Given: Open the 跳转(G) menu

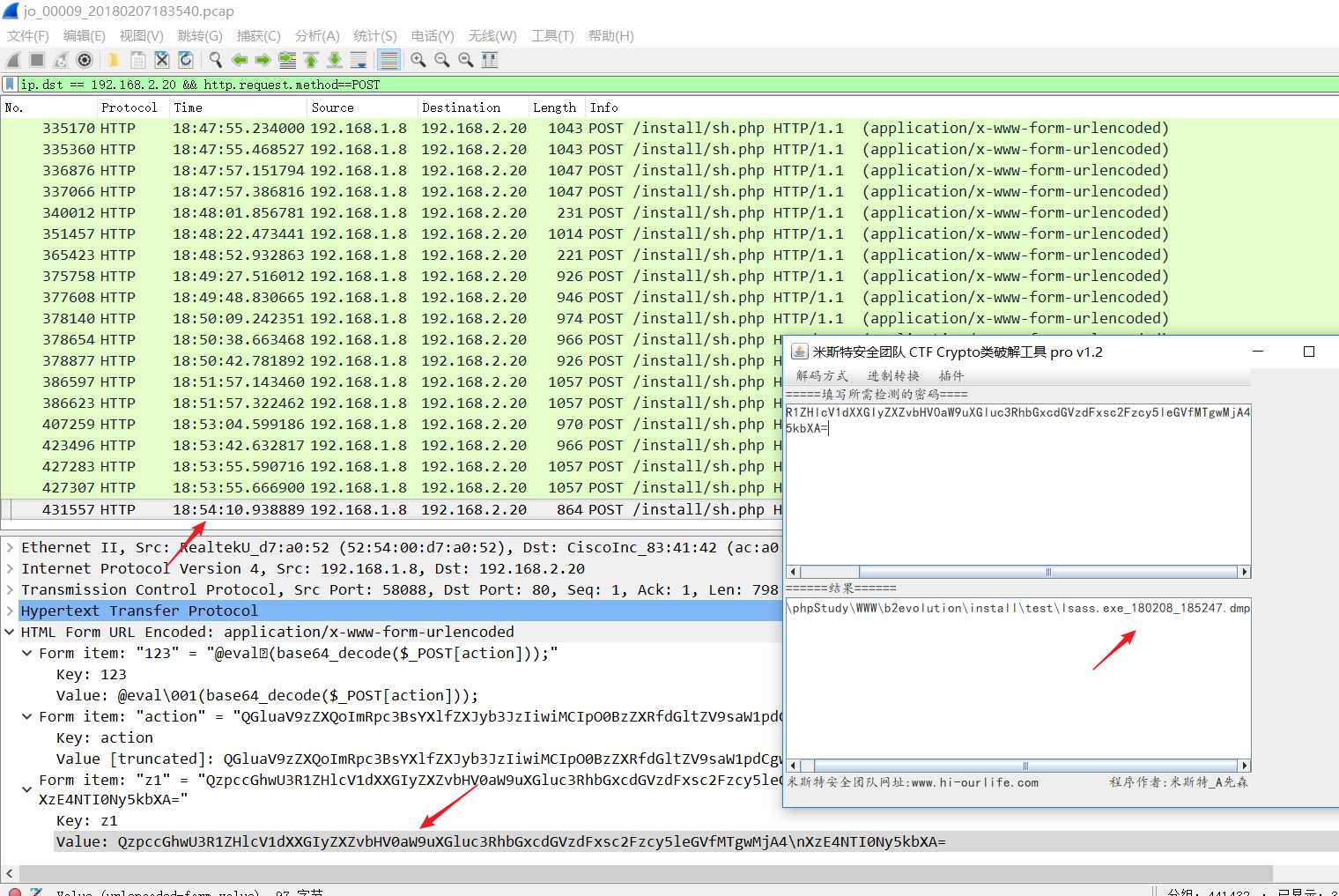Looking at the screenshot, I should click(x=200, y=36).
